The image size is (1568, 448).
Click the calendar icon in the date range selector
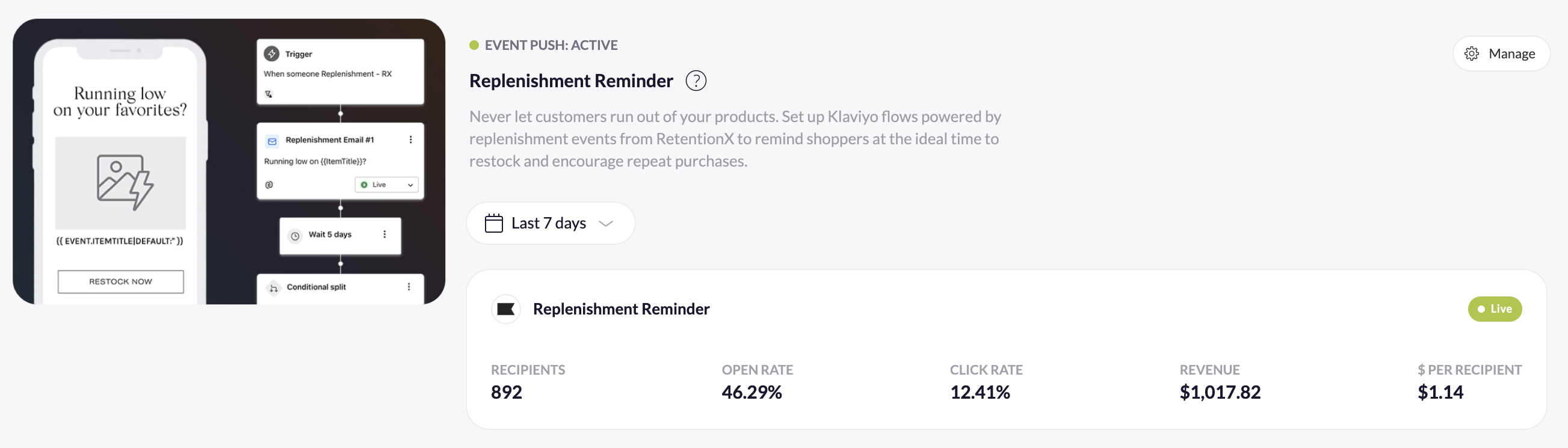coord(493,222)
